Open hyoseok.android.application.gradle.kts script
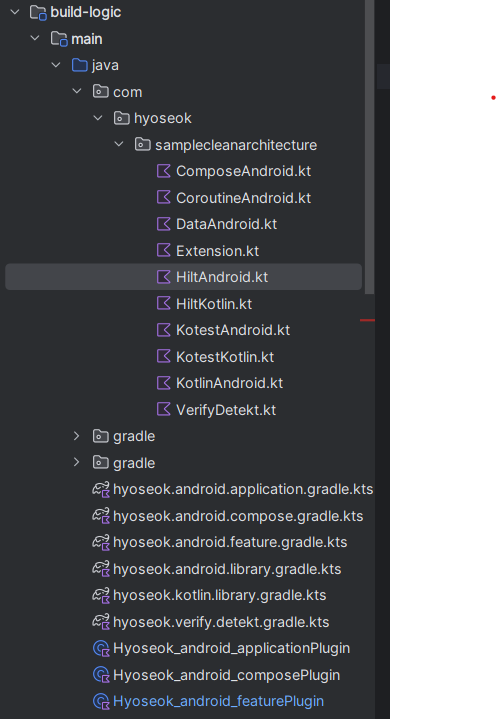496x719 pixels. tap(243, 489)
